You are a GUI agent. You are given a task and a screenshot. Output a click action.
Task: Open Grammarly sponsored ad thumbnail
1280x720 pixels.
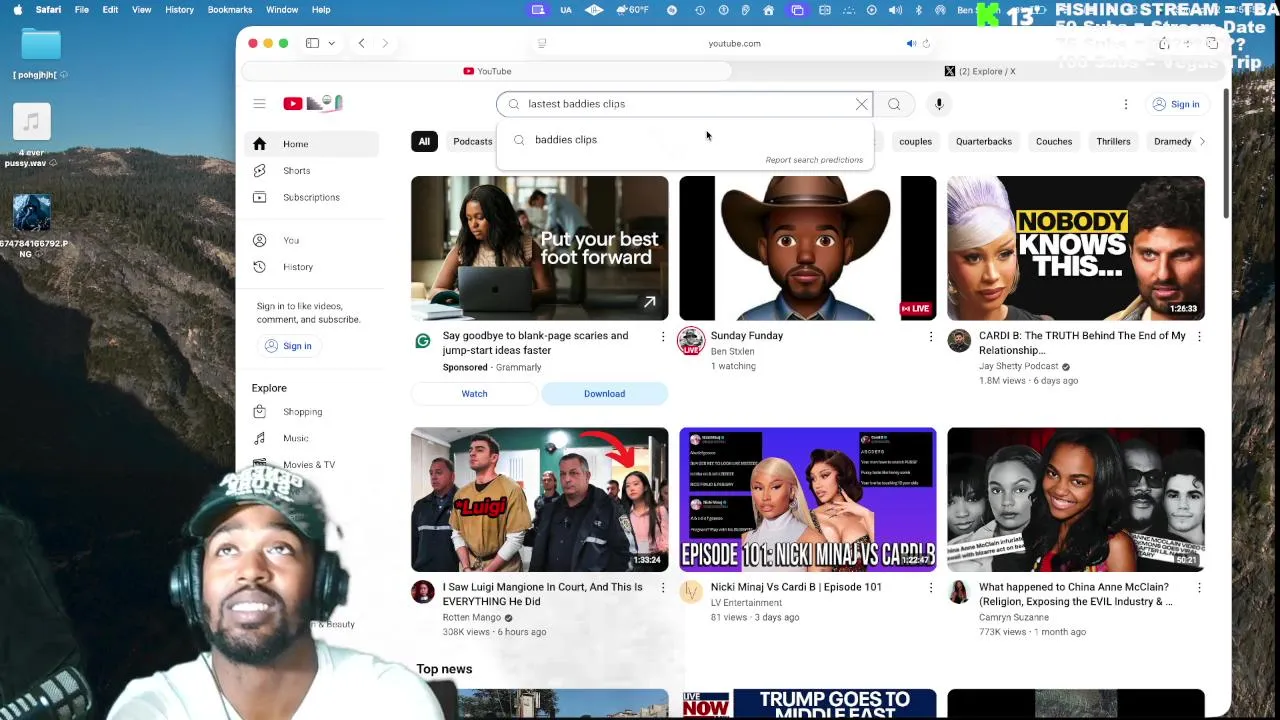(x=539, y=248)
